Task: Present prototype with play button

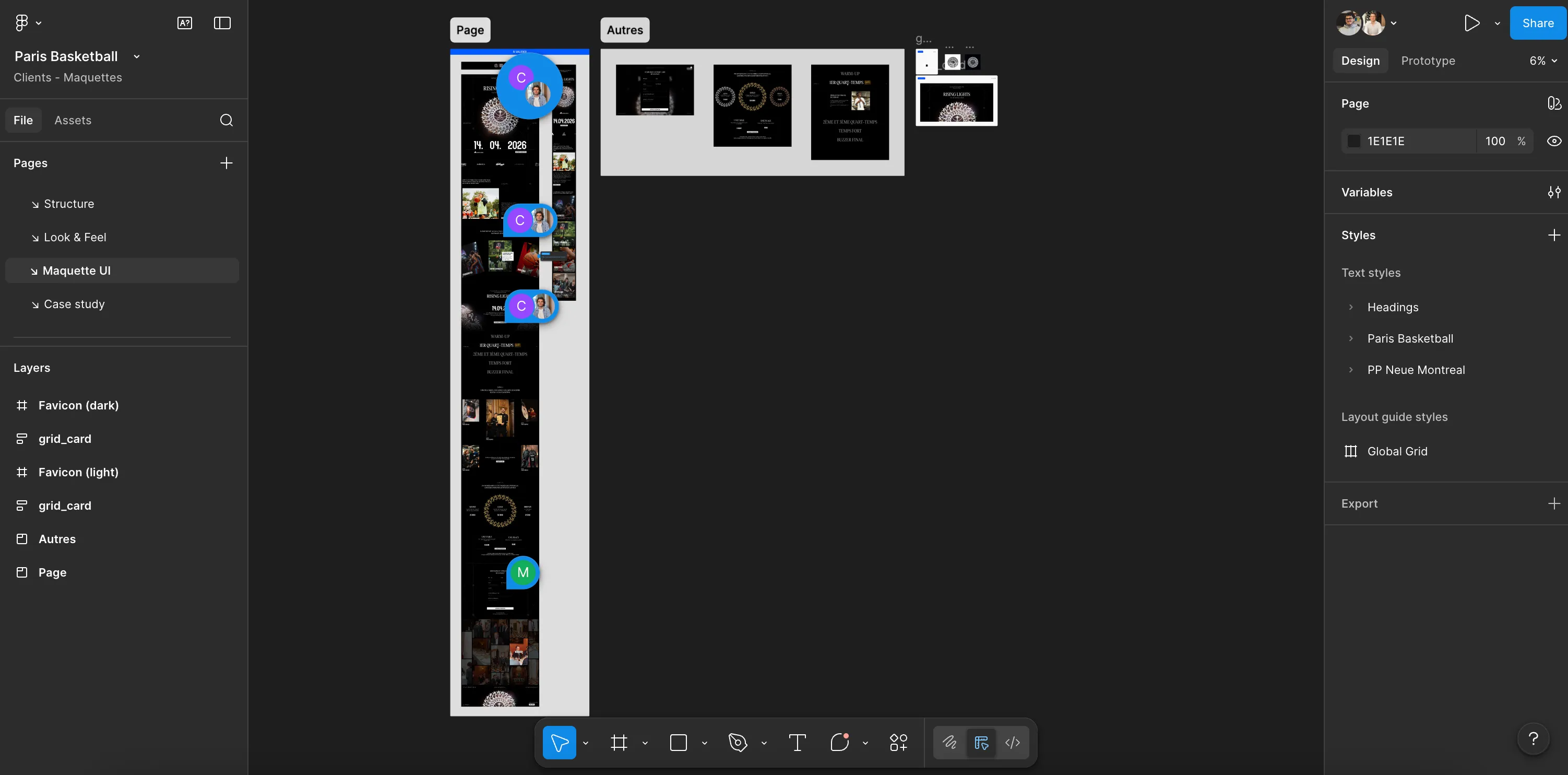Action: pos(1471,23)
